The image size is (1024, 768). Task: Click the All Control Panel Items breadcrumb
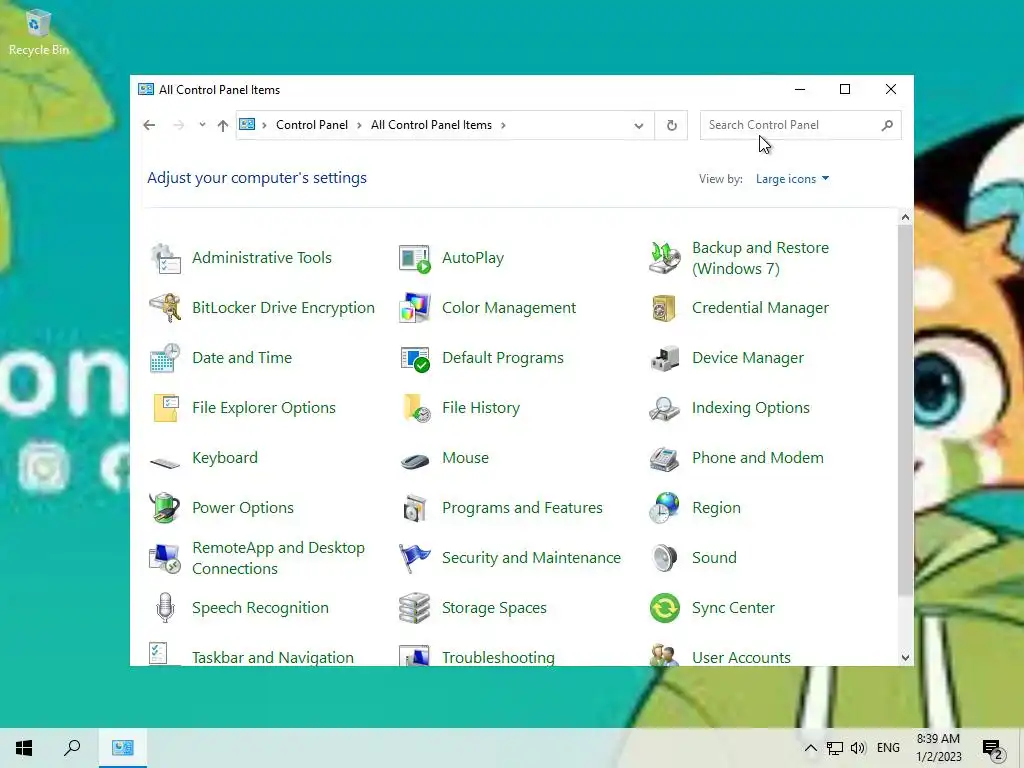coord(431,125)
